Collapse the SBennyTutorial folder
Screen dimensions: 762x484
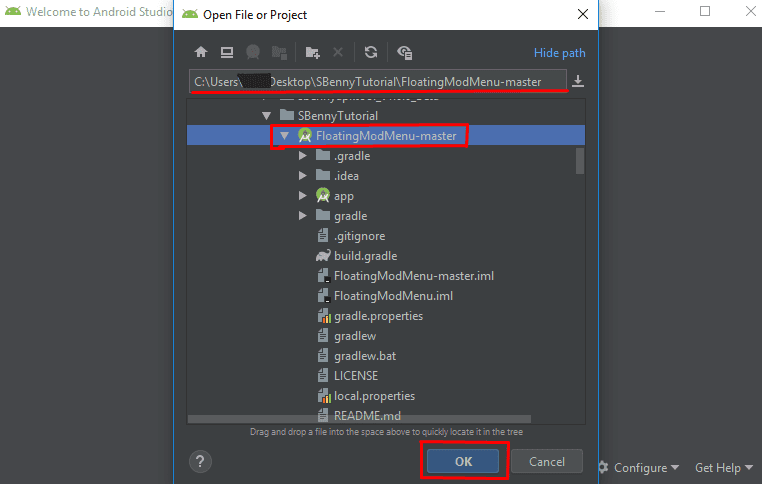(266, 116)
